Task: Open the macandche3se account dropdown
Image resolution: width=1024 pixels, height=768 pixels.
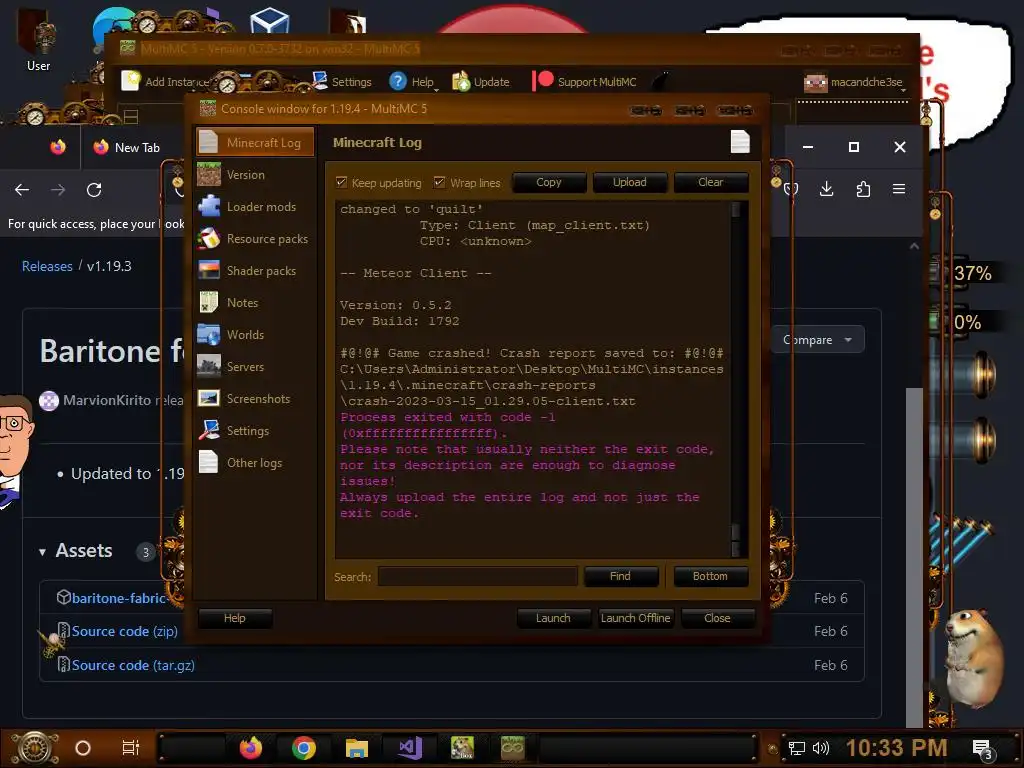Action: (856, 82)
